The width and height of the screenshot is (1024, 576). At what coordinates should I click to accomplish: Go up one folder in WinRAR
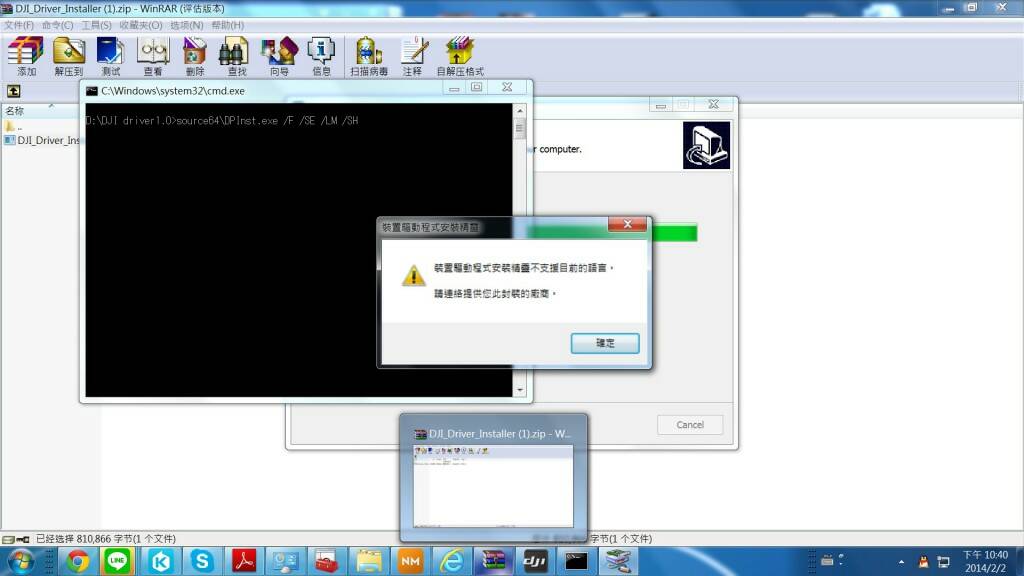[x=14, y=91]
